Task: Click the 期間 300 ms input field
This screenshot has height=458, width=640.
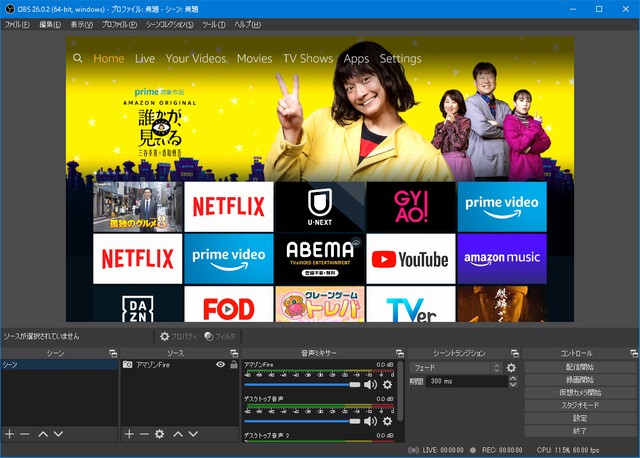Action: 467,381
